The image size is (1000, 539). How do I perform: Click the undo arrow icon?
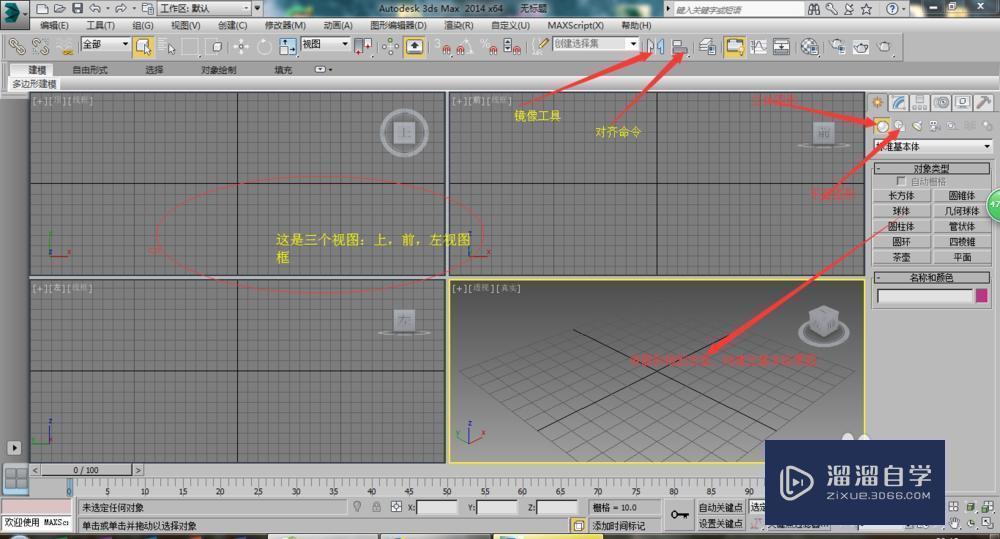(95, 8)
